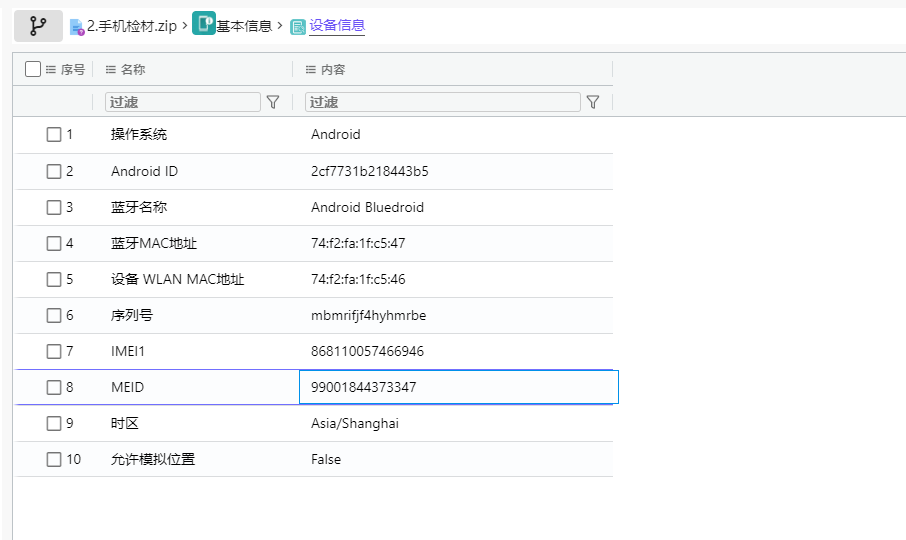Select value 99001844373347
Screen dimensions: 906x540
tap(363, 387)
